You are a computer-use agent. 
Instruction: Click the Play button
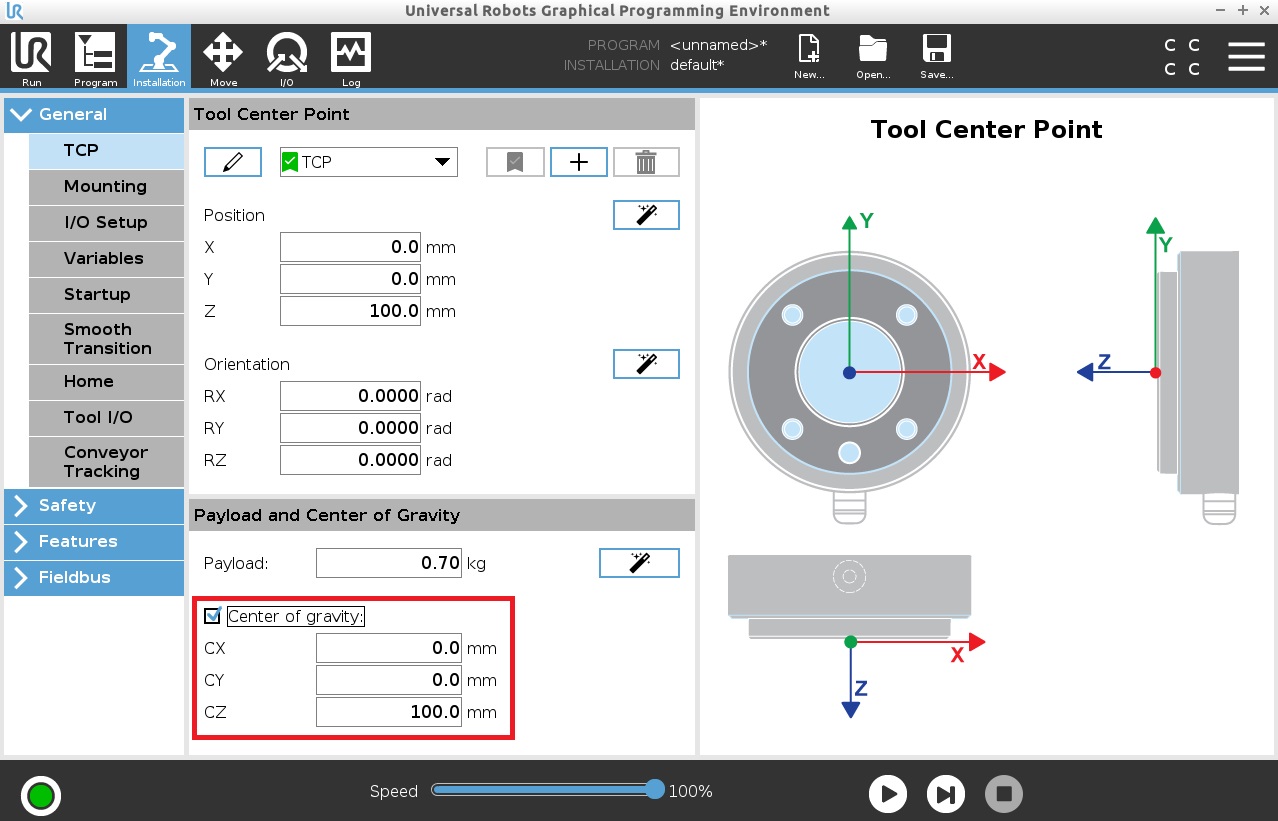[x=888, y=794]
